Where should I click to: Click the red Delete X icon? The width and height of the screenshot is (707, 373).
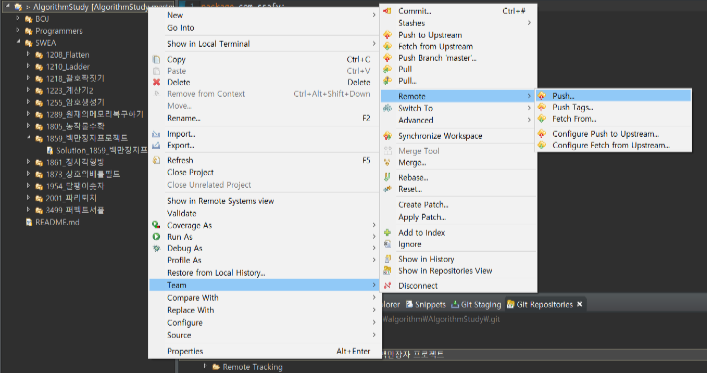click(x=156, y=82)
